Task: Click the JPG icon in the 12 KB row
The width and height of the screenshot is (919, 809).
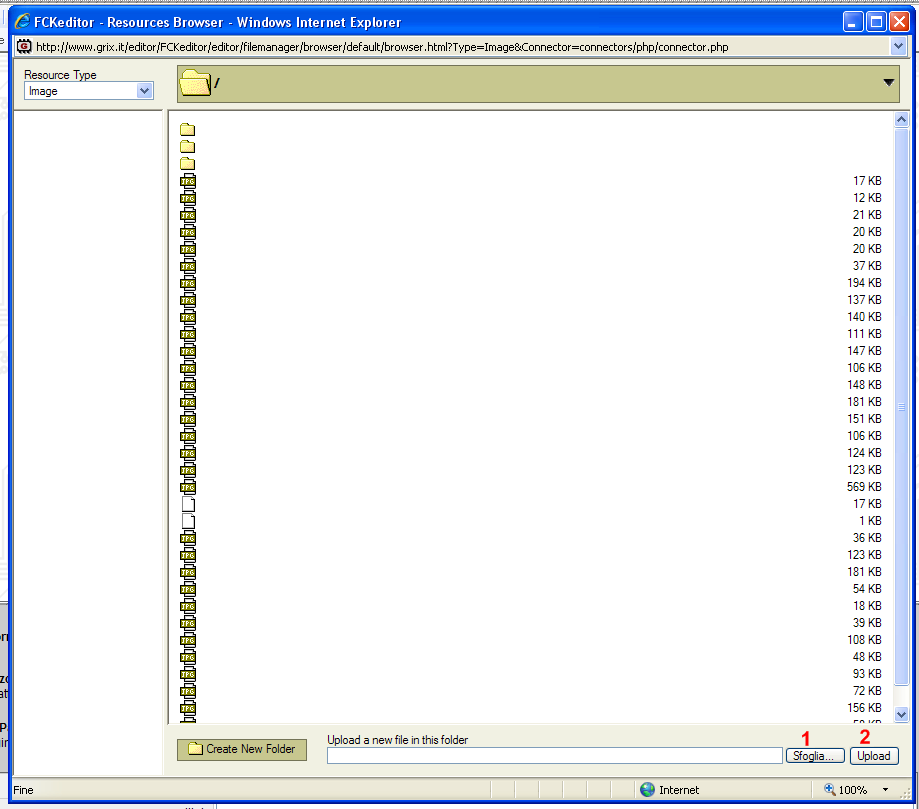Action: (188, 198)
